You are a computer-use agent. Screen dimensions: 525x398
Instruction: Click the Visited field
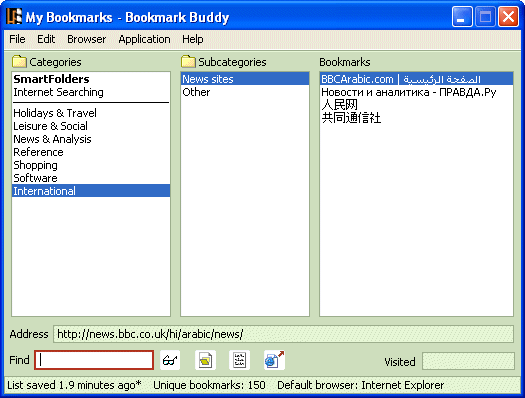click(x=468, y=361)
